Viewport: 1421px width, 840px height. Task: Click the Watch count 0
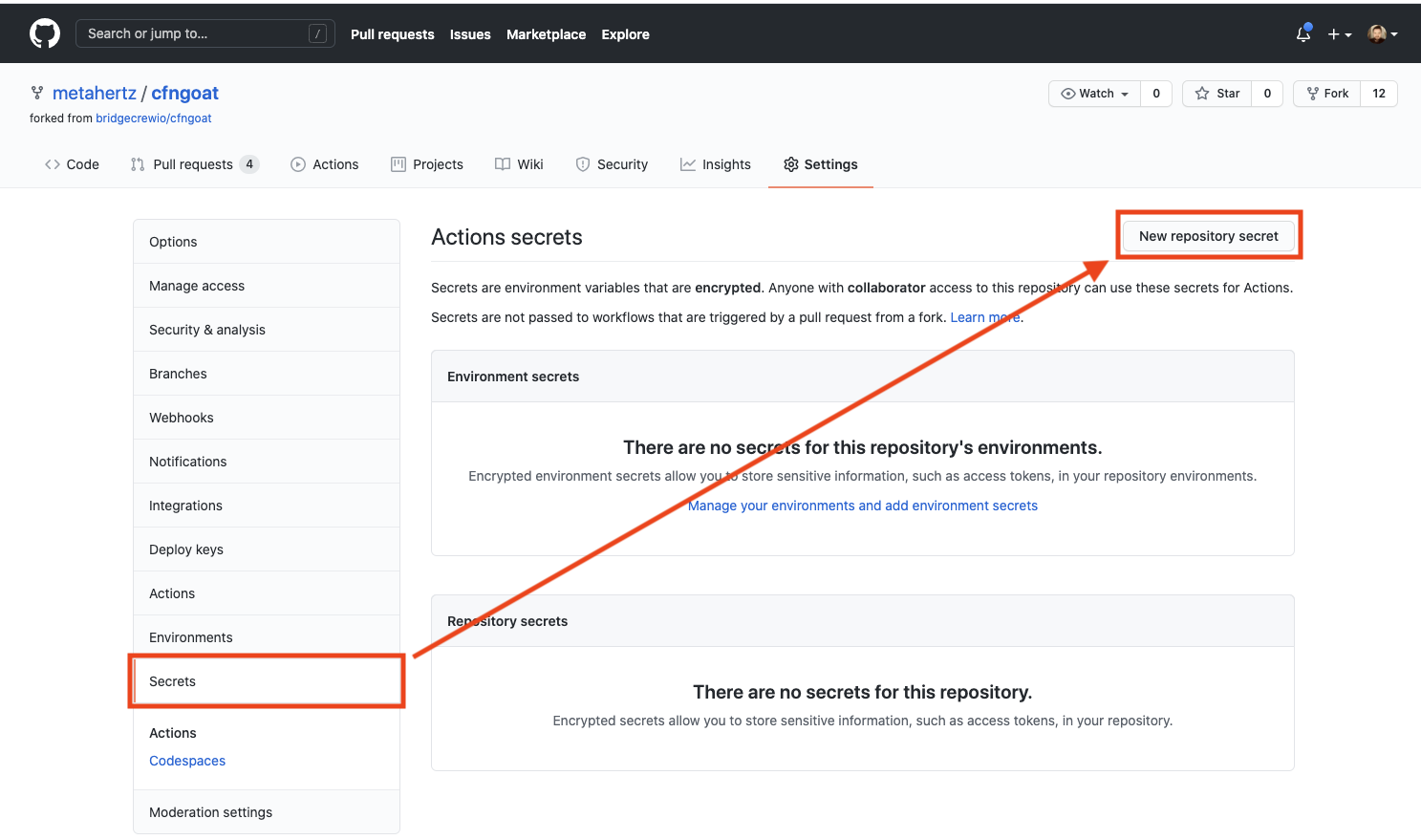click(1156, 94)
